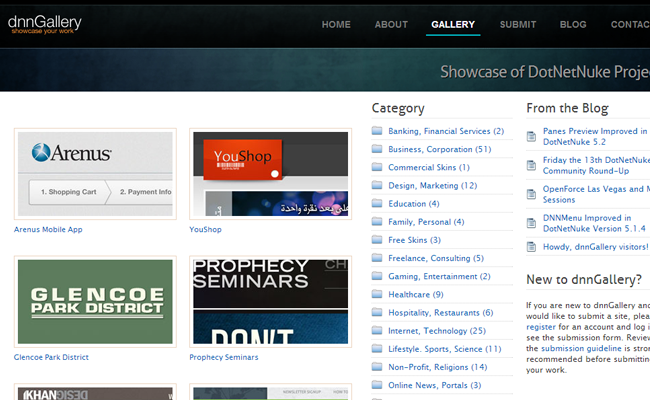The image size is (650, 400).
Task: Open the KHAN Design thumbnail
Action: (95, 392)
